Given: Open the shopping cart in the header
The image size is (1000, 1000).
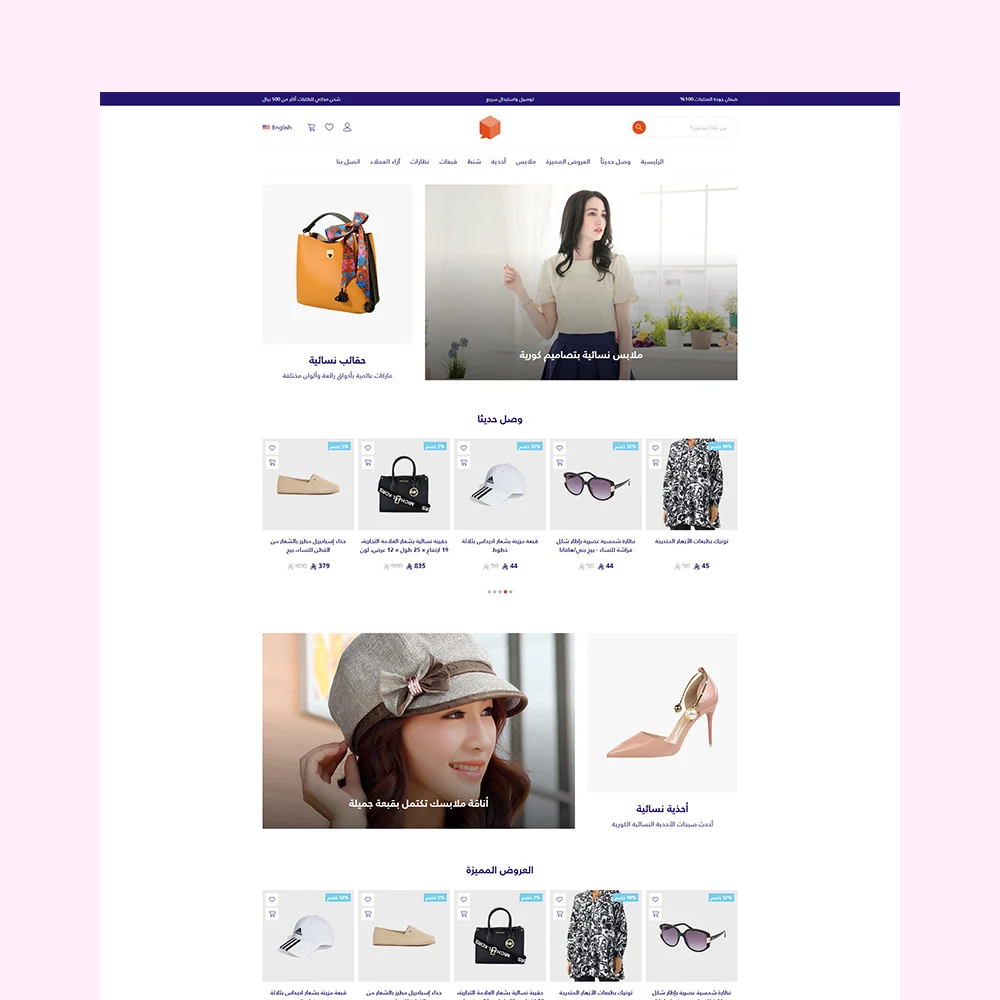Looking at the screenshot, I should pyautogui.click(x=311, y=128).
